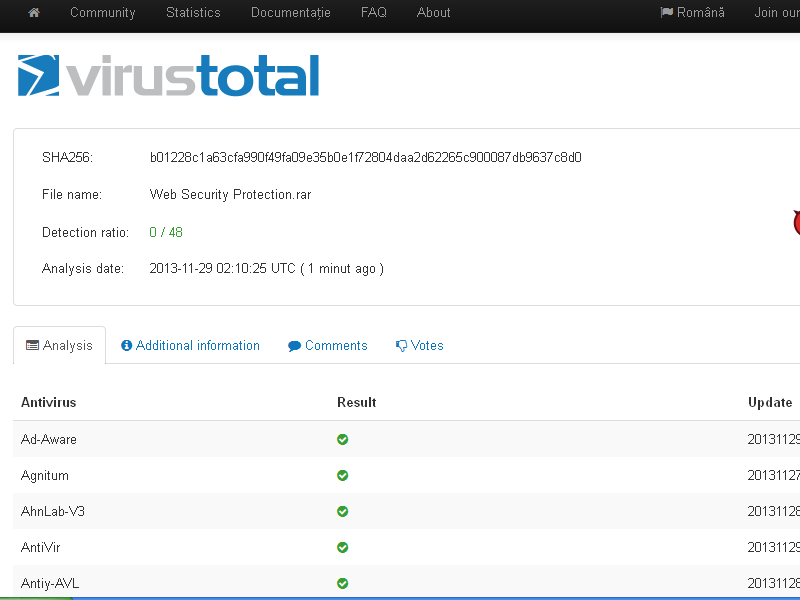Viewport: 800px width, 600px height.
Task: Open Documentație in the navbar
Action: [x=291, y=13]
